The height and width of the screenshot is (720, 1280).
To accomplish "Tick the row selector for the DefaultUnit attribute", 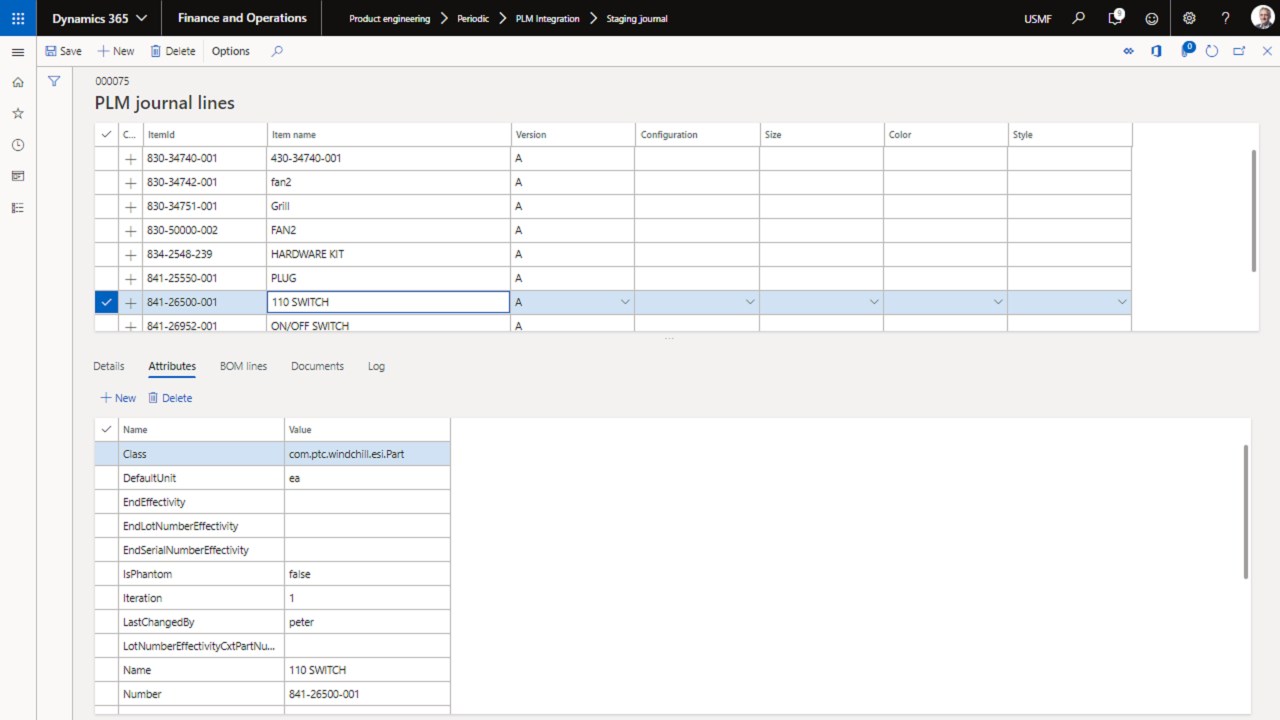I will coord(106,478).
